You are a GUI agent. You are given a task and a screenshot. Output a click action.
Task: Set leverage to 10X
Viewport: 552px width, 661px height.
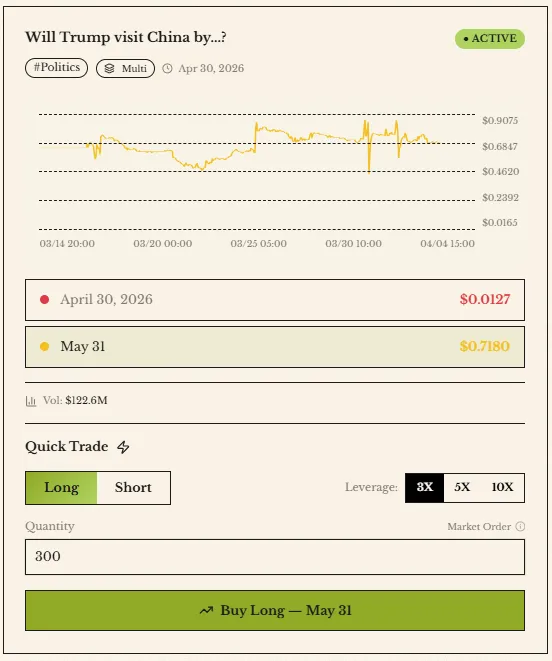tap(502, 487)
